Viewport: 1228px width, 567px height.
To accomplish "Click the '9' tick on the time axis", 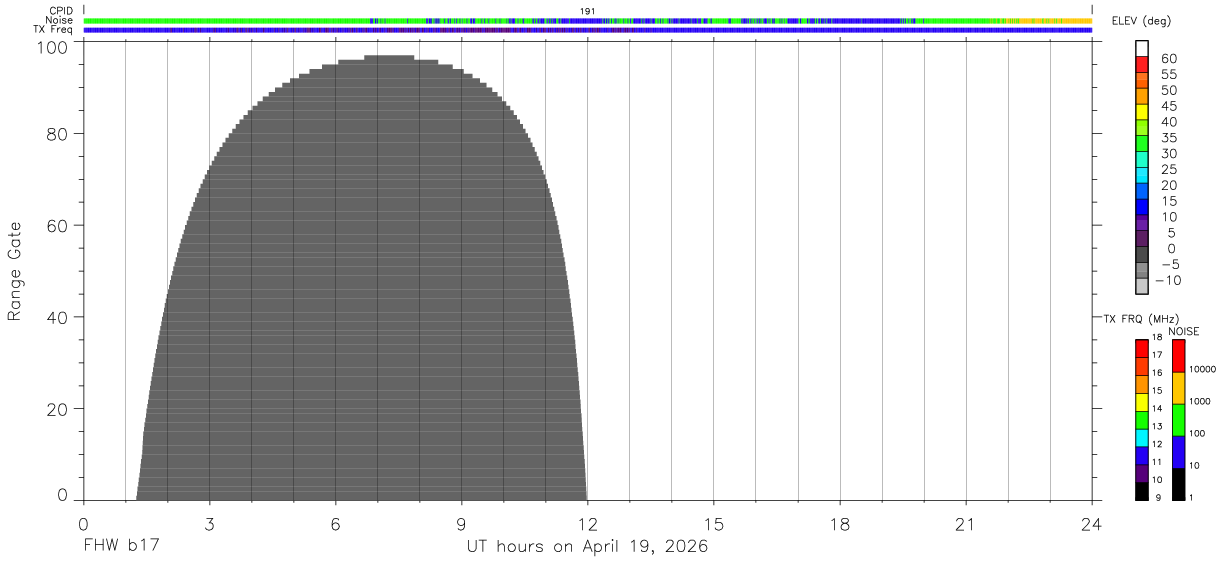I will pyautogui.click(x=462, y=524).
